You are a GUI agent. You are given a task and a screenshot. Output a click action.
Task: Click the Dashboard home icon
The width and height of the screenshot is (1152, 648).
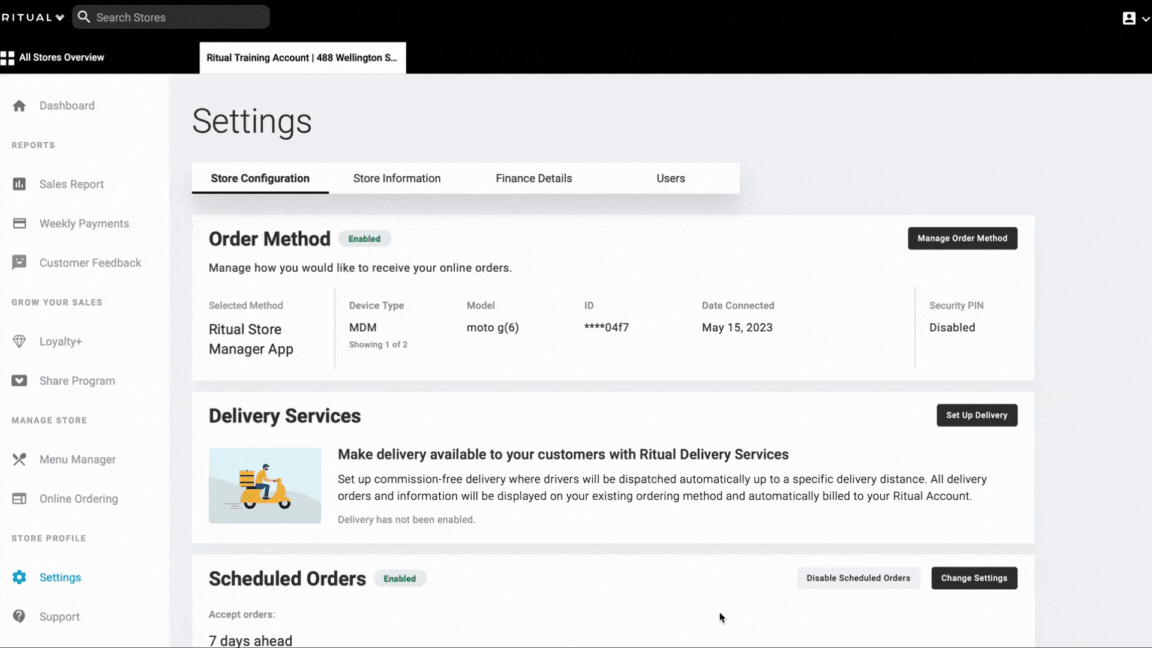coord(19,106)
